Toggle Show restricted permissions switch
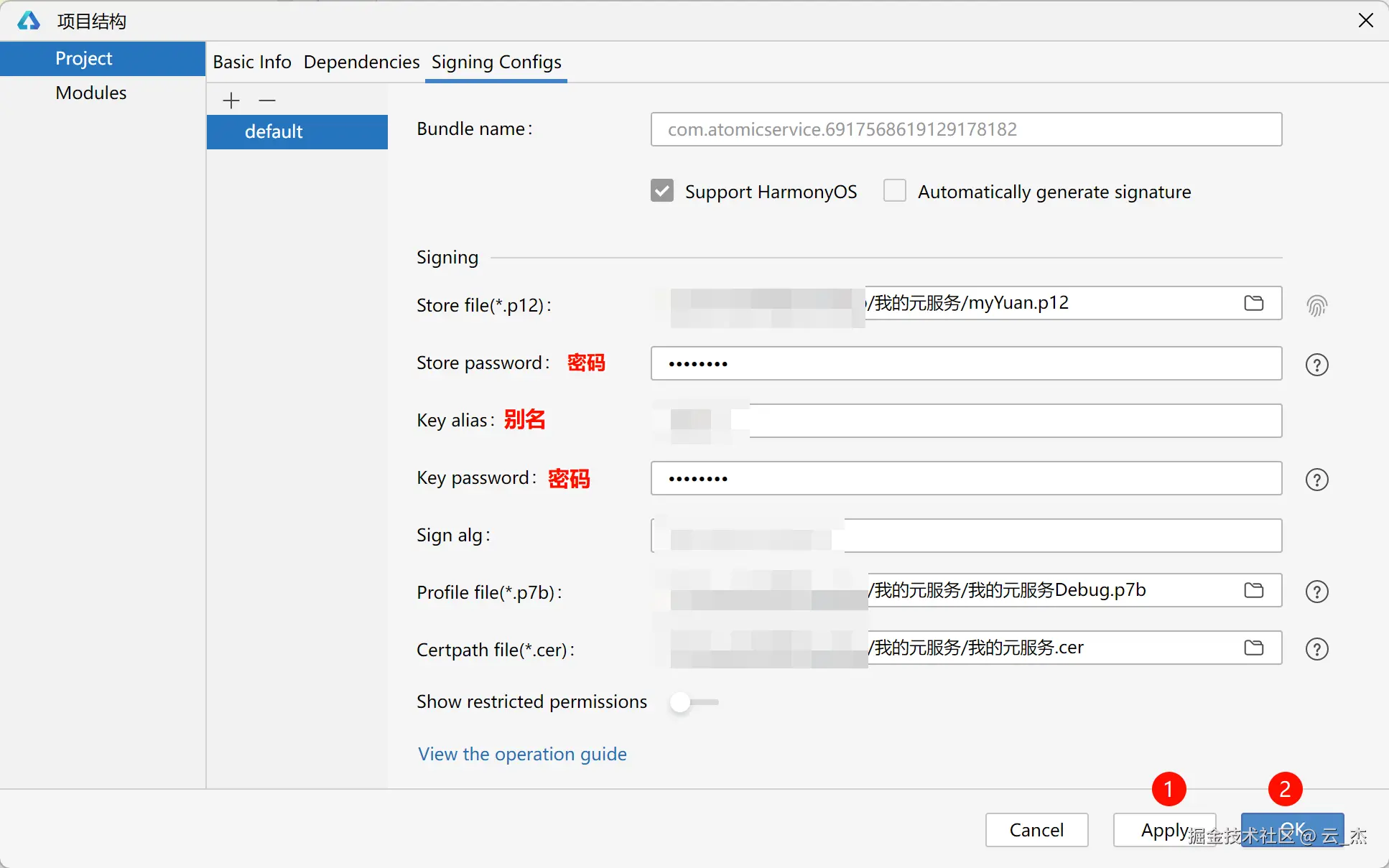Image resolution: width=1389 pixels, height=868 pixels. (693, 702)
